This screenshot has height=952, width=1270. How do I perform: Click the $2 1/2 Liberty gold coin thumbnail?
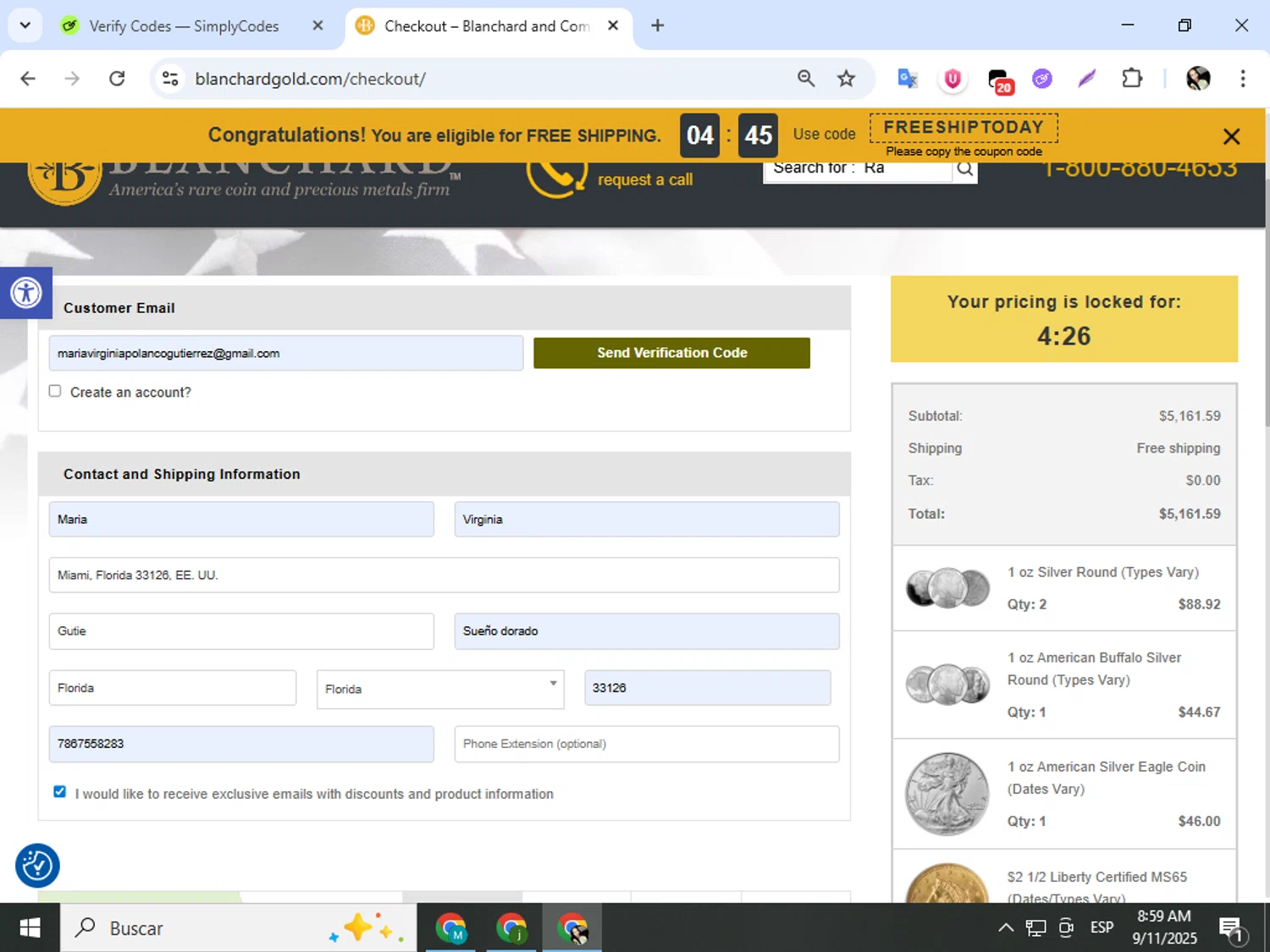pyautogui.click(x=947, y=883)
